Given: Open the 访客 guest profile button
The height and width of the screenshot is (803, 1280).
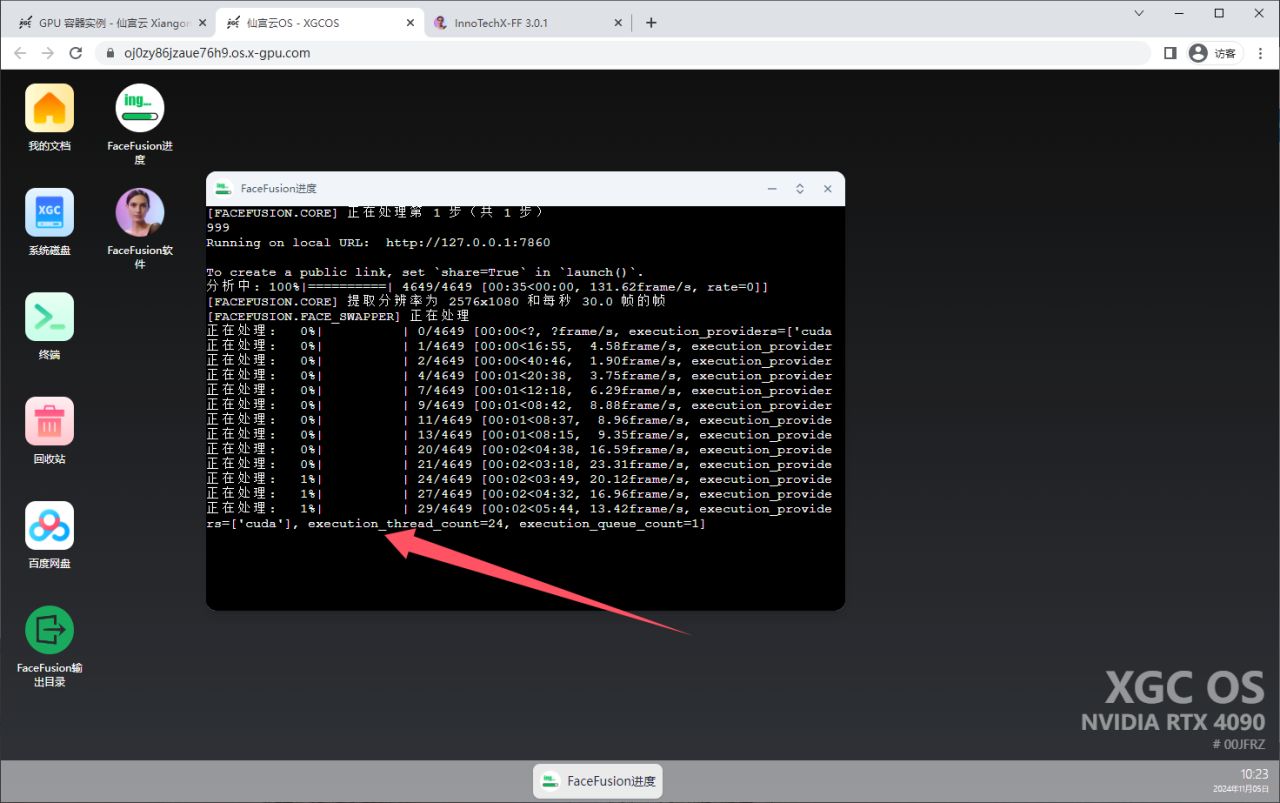Looking at the screenshot, I should 1214,53.
